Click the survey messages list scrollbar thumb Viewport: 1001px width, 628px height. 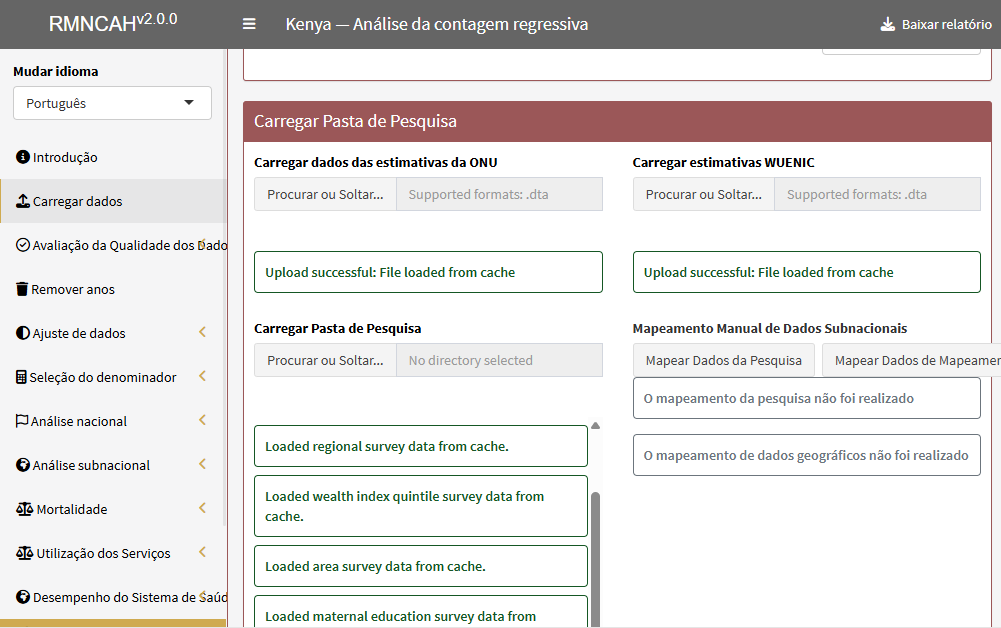[x=596, y=559]
